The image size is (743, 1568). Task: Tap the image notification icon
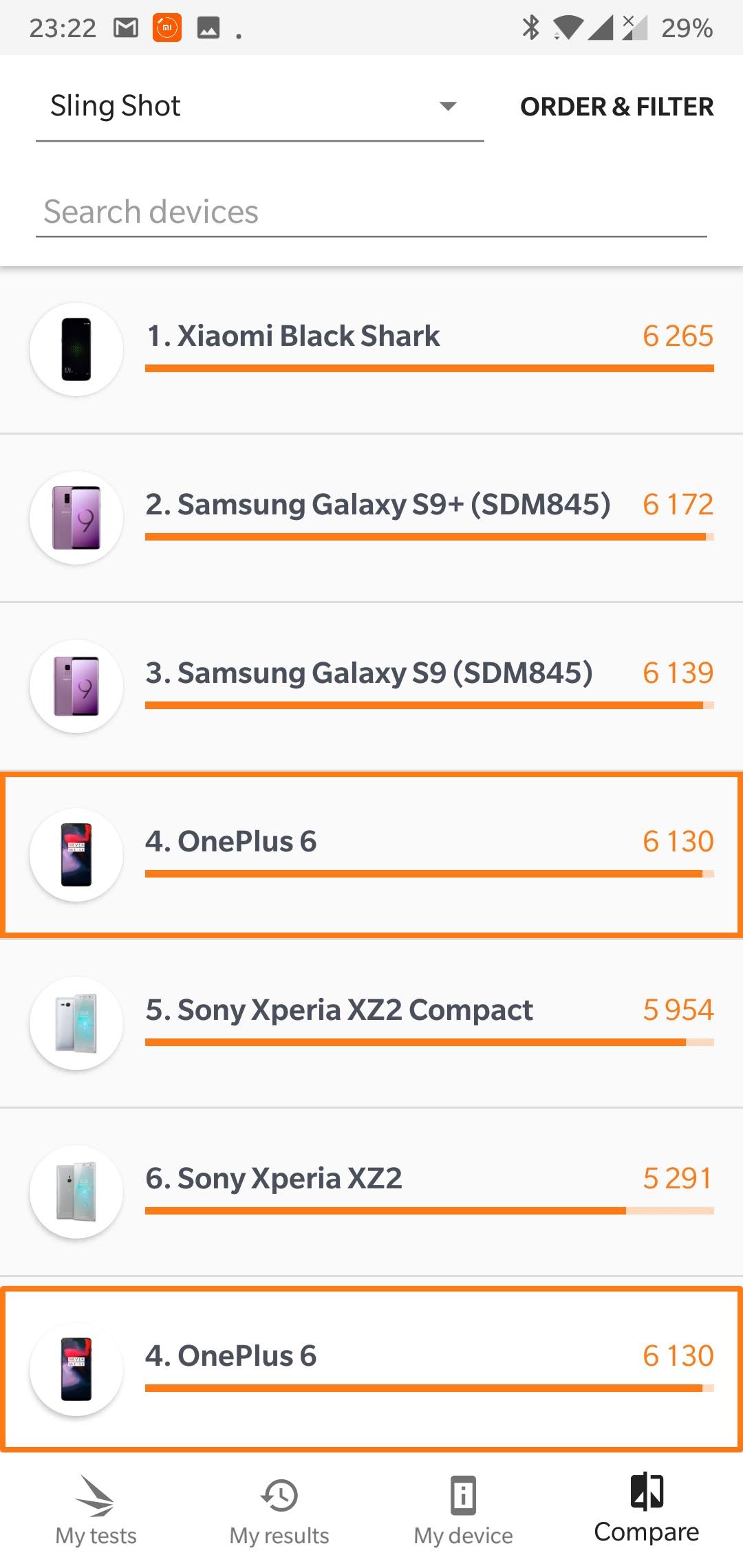(x=208, y=28)
